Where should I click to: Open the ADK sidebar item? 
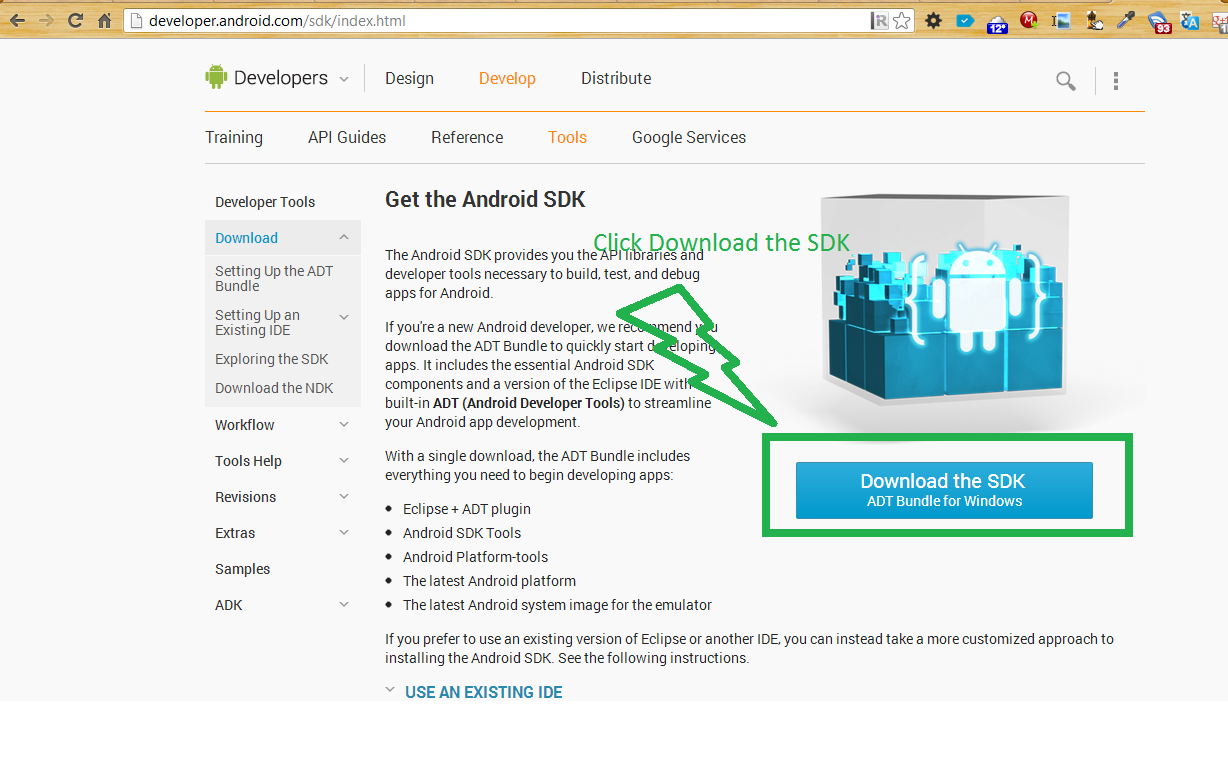pos(229,605)
